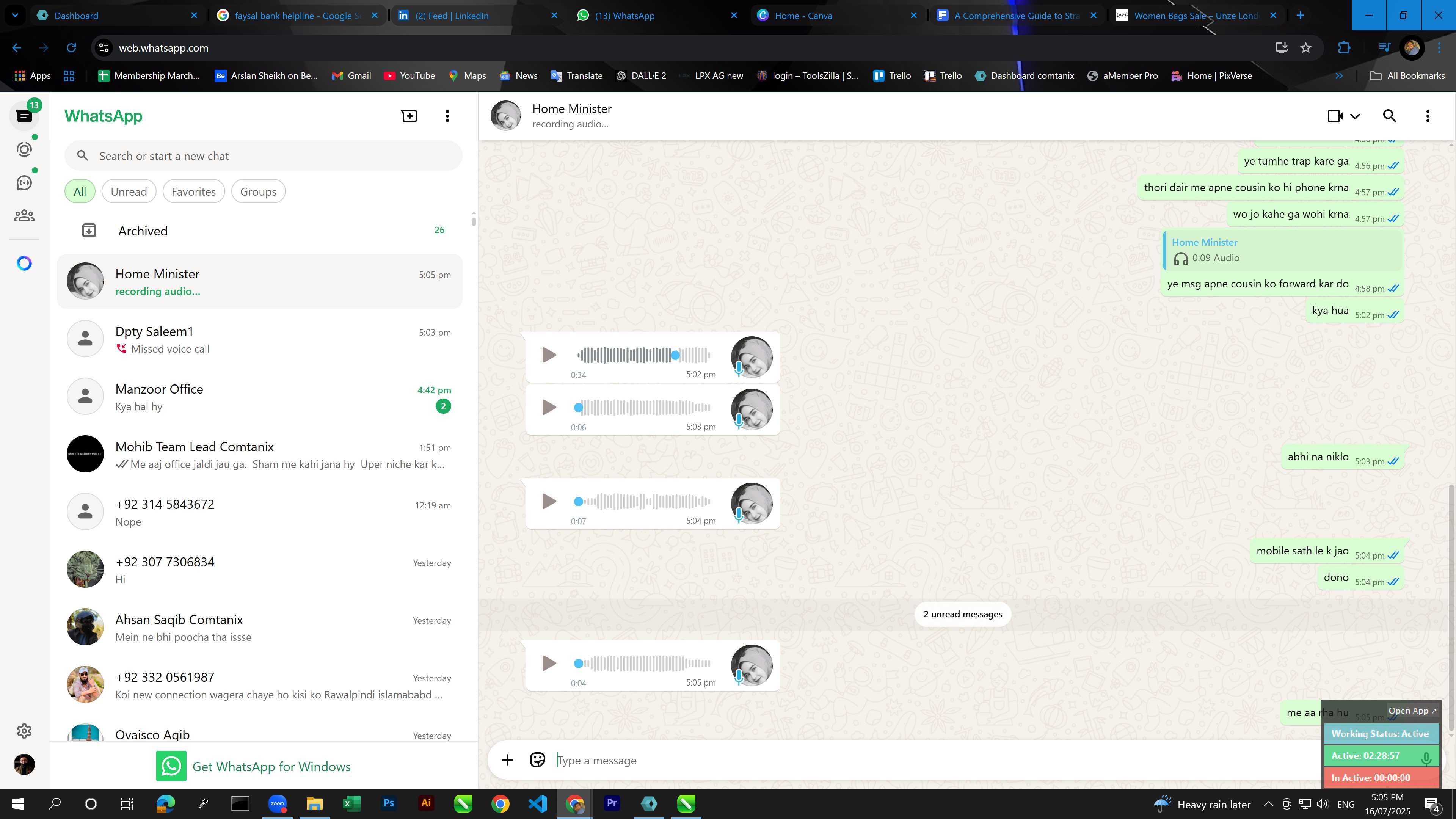This screenshot has width=1456, height=819.
Task: Click the Search or start a new chat field
Action: (x=264, y=156)
